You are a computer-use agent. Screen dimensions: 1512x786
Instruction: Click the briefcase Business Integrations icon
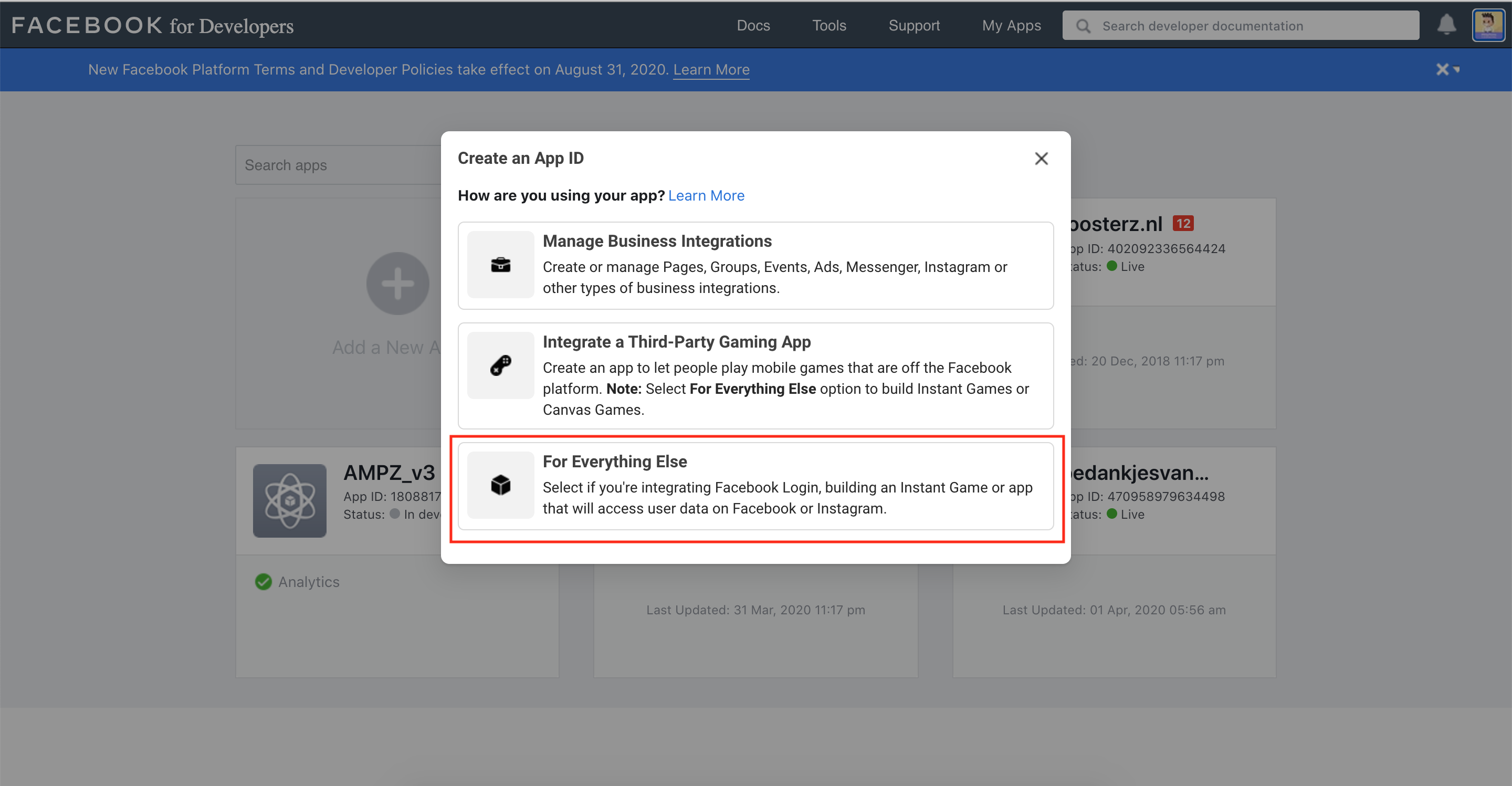click(500, 265)
